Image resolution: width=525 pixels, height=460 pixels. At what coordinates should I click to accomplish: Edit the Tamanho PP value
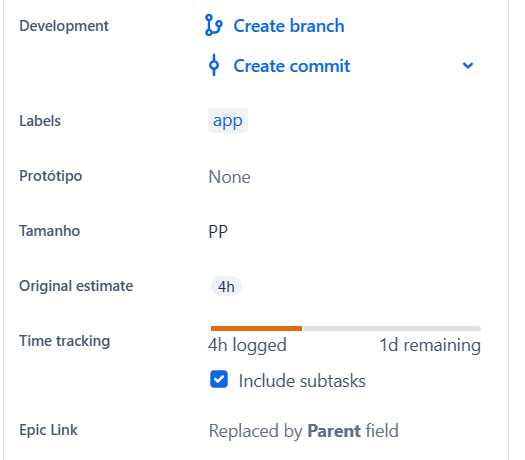click(x=218, y=231)
